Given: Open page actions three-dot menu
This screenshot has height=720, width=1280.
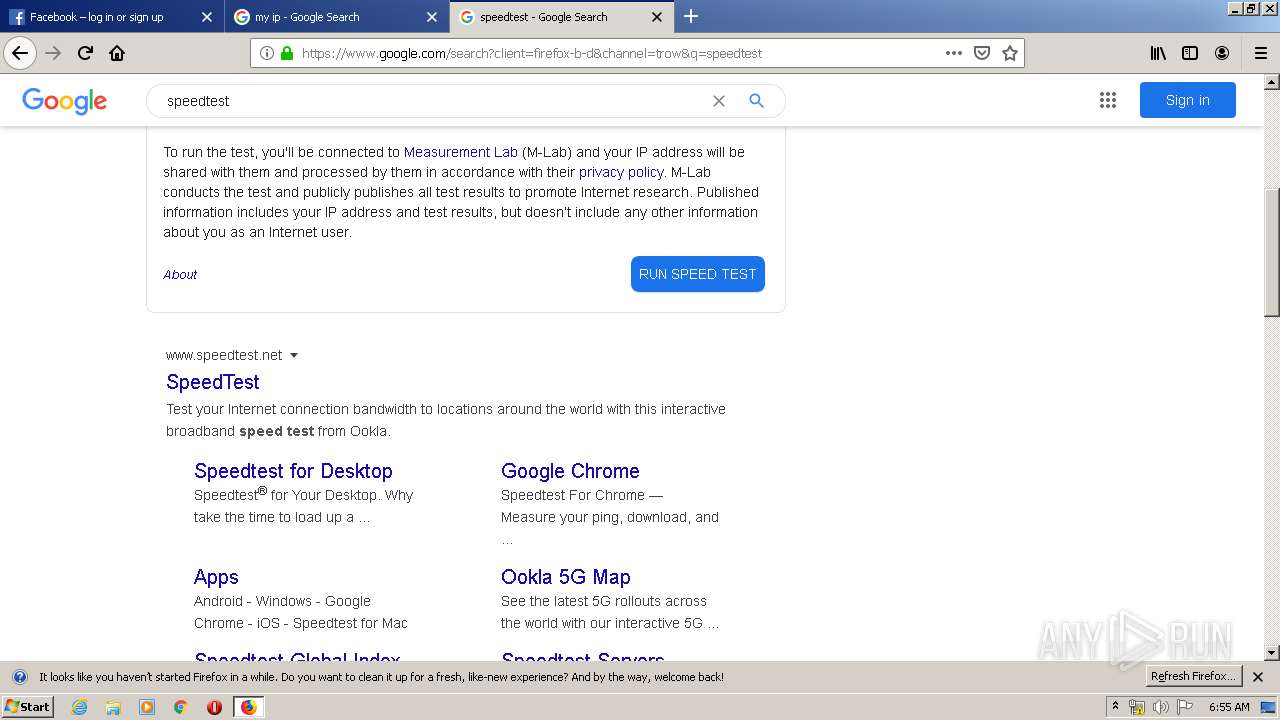Looking at the screenshot, I should [x=954, y=53].
